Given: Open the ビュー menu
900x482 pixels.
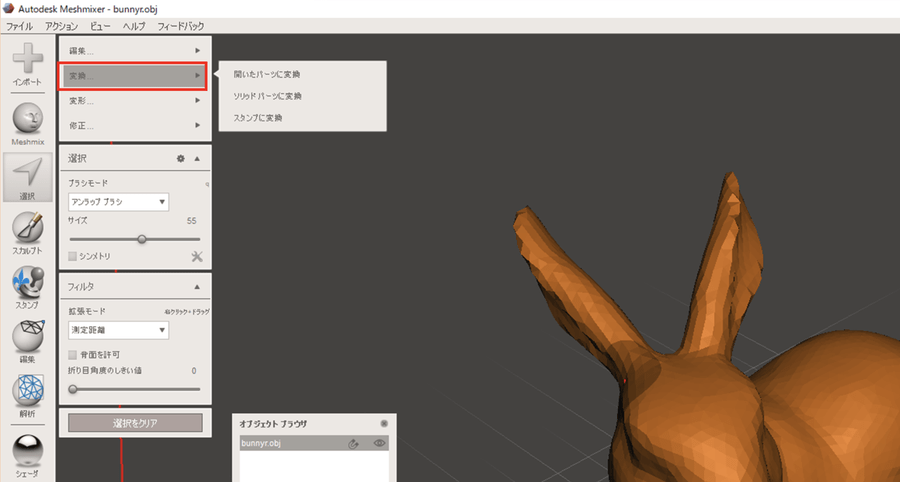Looking at the screenshot, I should pyautogui.click(x=100, y=26).
